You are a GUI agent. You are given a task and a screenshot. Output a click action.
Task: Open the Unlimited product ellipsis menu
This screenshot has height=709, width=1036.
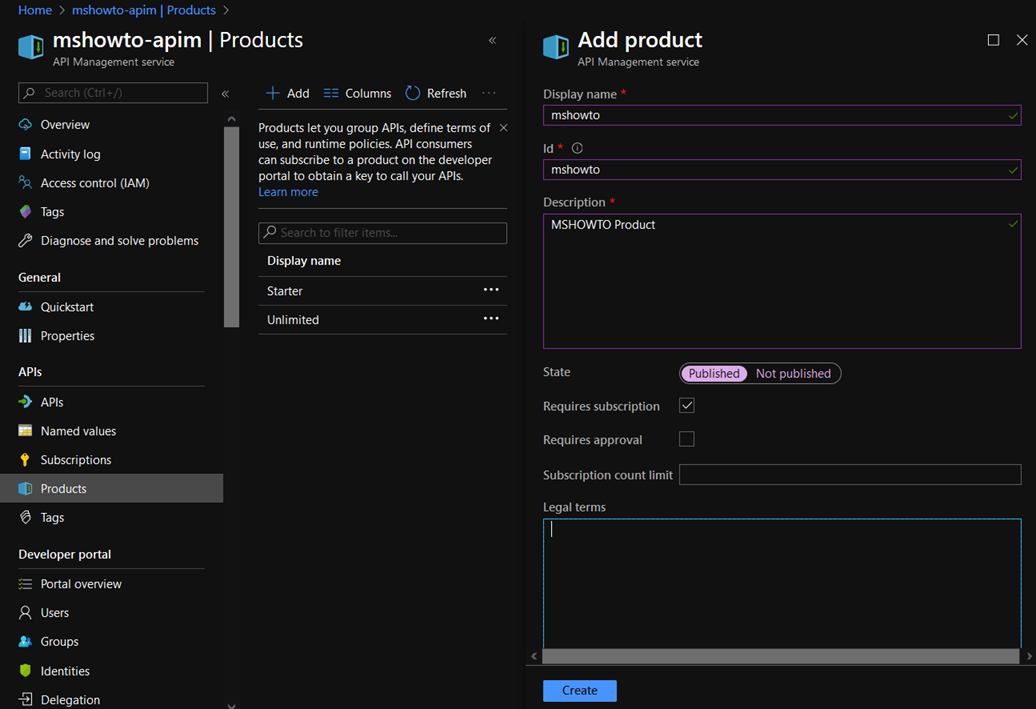pyautogui.click(x=491, y=319)
